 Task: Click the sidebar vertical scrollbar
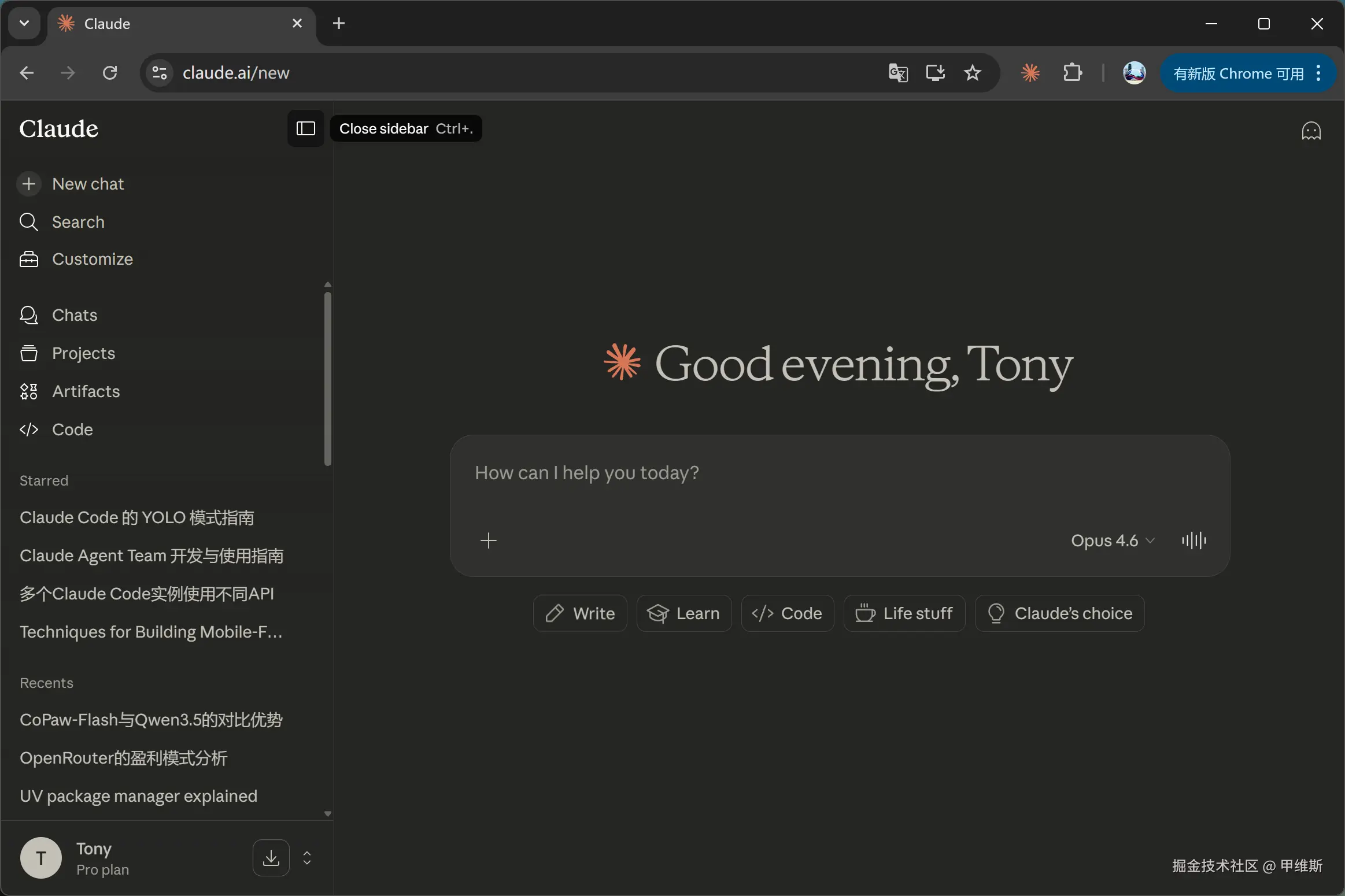(328, 379)
